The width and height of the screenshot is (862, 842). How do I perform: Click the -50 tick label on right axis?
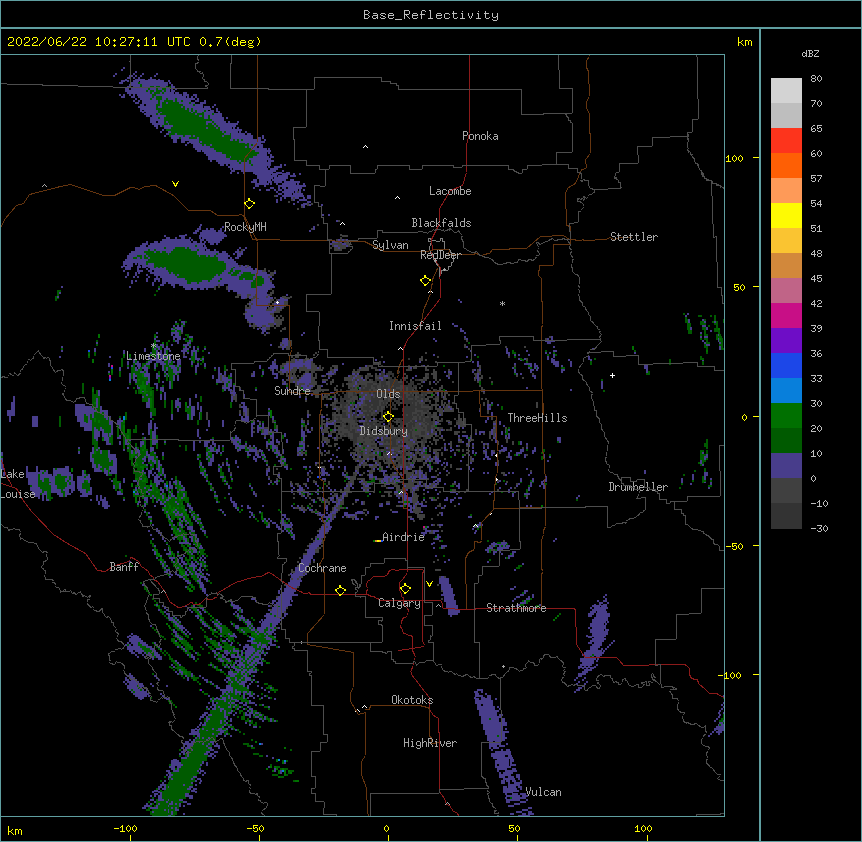[734, 546]
